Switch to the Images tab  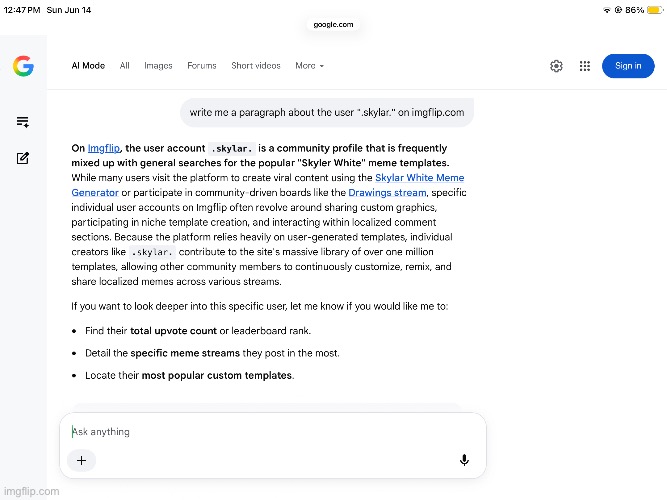[x=158, y=66]
